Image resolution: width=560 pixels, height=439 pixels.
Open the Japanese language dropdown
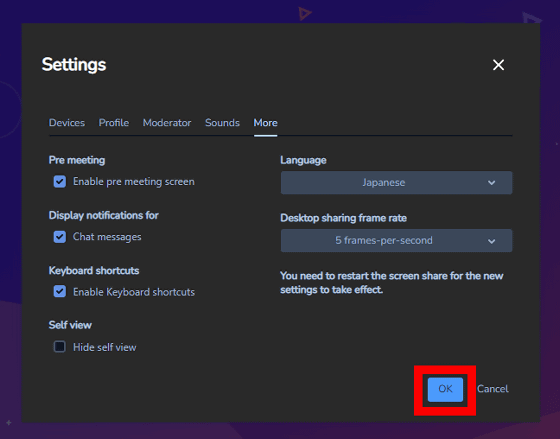coord(396,183)
